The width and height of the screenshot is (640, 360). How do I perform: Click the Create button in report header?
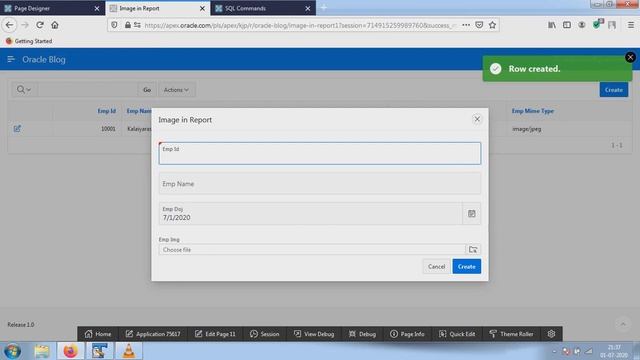coord(613,89)
